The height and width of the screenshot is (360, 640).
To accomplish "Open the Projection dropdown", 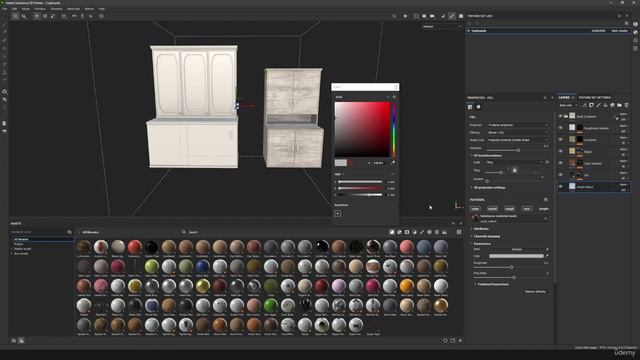I will 518,125.
